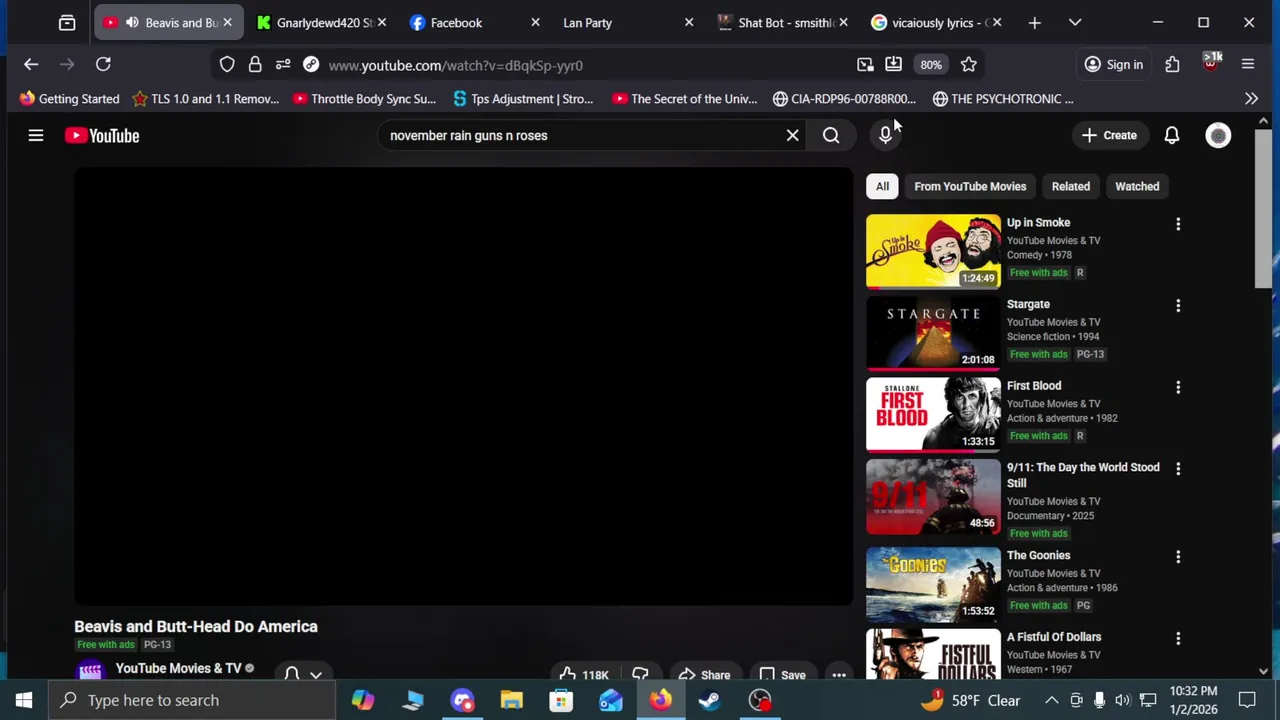This screenshot has width=1280, height=720.
Task: Open a new browser tab
Action: tap(1035, 22)
